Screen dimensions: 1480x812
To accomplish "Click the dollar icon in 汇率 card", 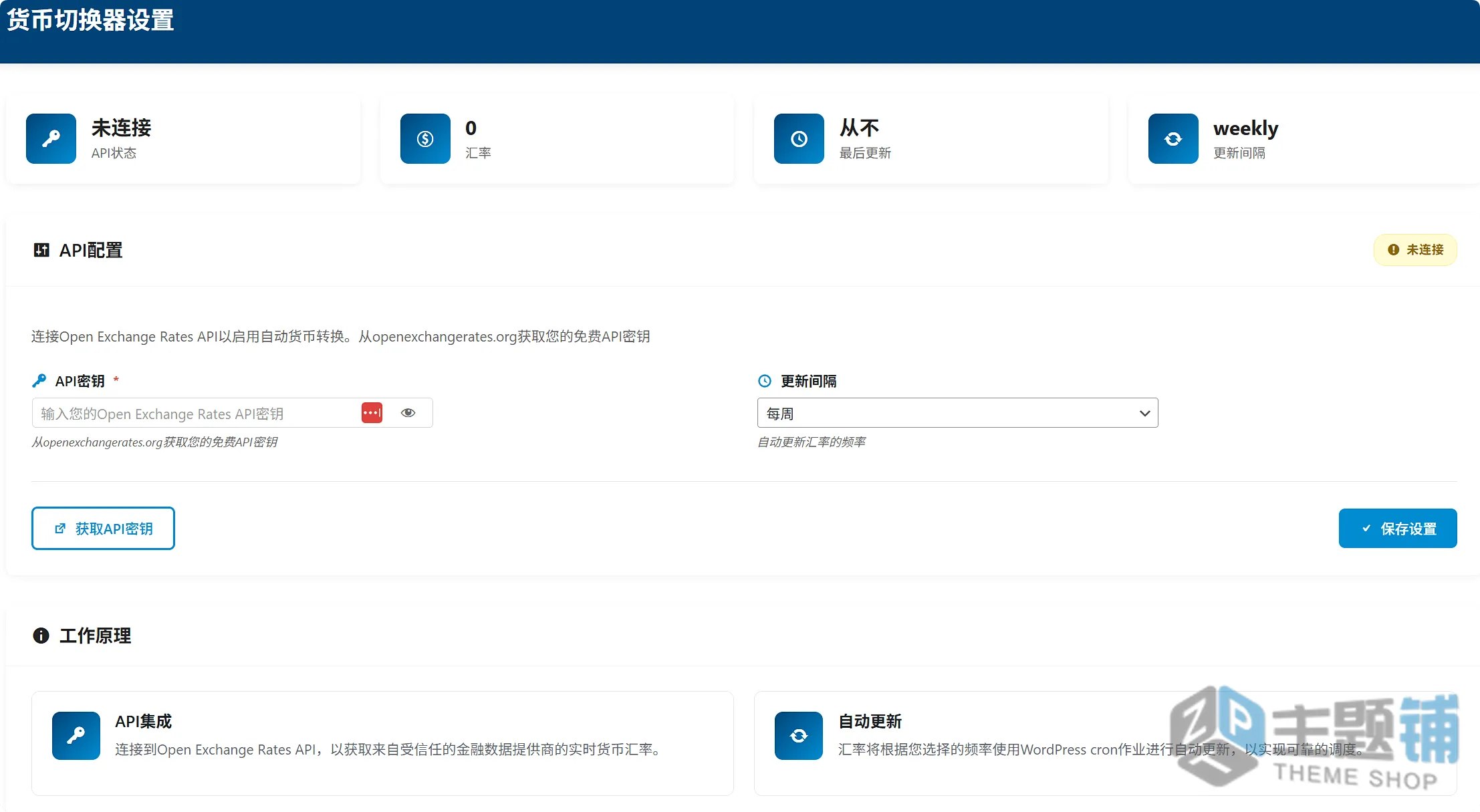I will (x=425, y=138).
